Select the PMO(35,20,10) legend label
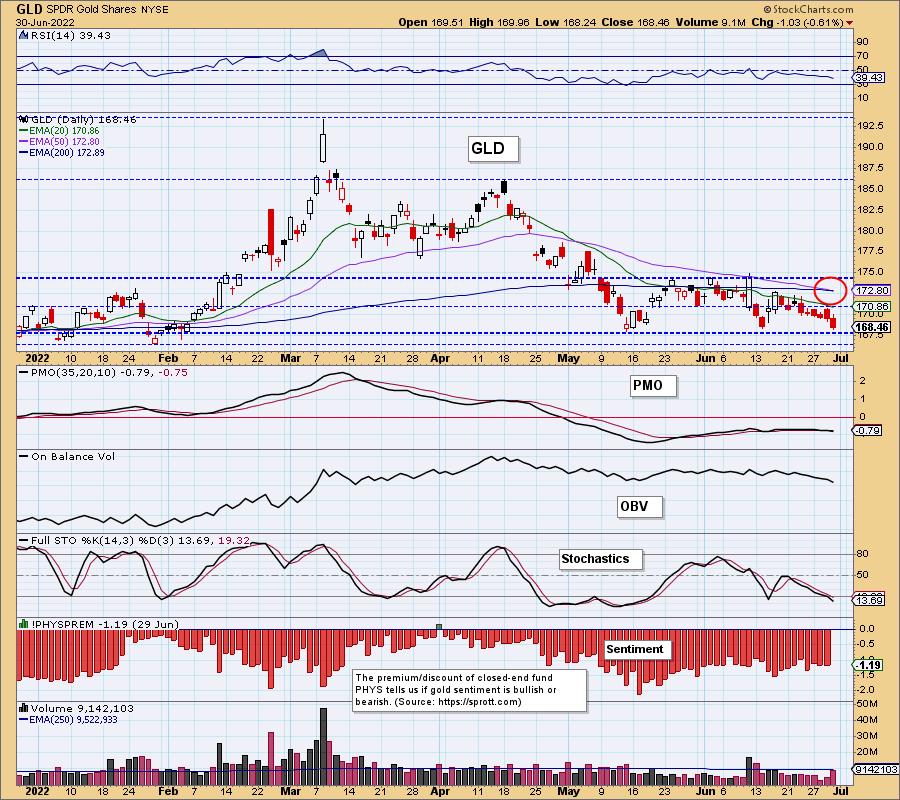 (x=103, y=372)
